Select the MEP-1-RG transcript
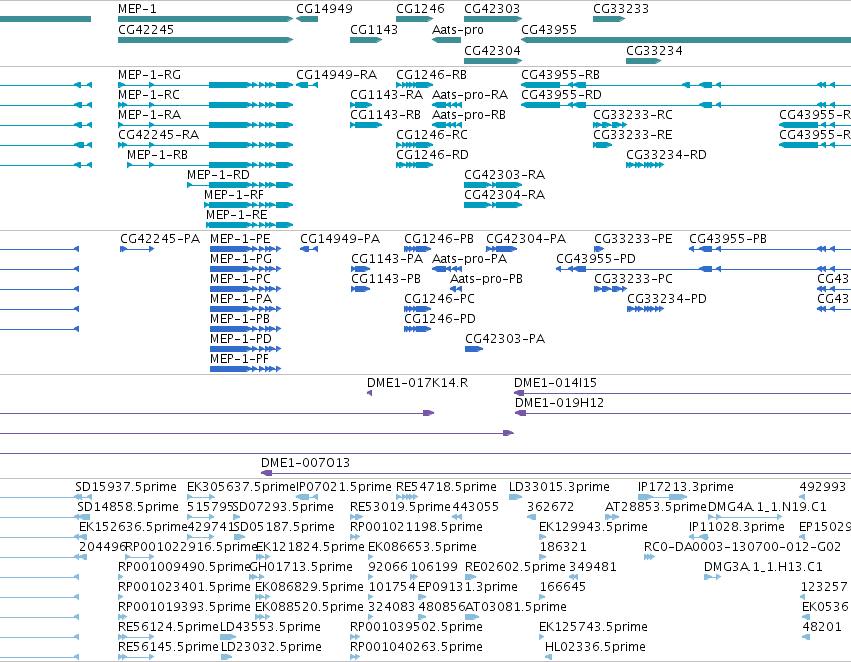The image size is (851, 662). (205, 85)
